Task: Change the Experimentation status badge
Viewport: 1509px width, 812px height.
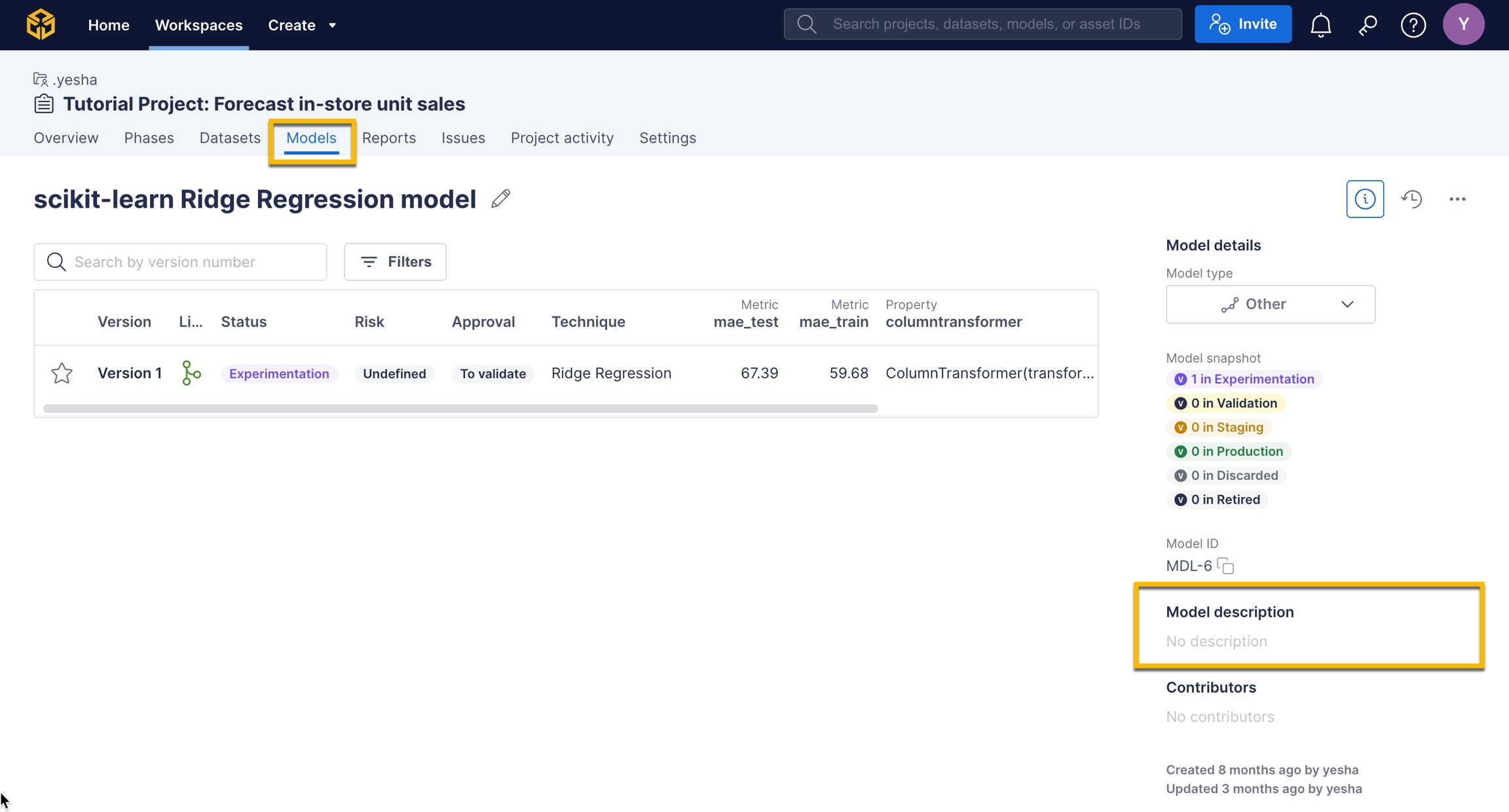Action: click(279, 373)
